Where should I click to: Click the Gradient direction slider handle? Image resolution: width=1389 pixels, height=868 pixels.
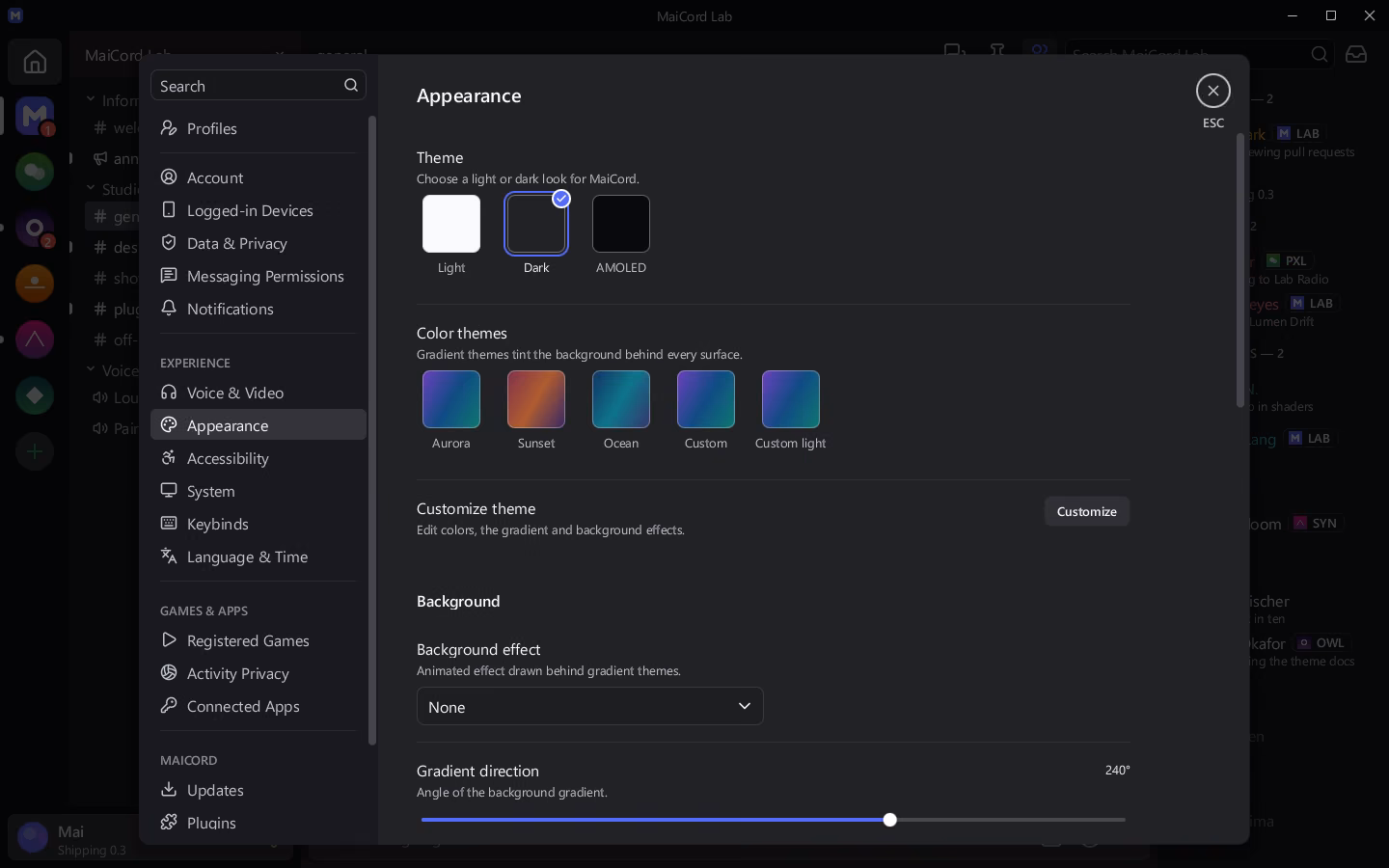pos(890,820)
